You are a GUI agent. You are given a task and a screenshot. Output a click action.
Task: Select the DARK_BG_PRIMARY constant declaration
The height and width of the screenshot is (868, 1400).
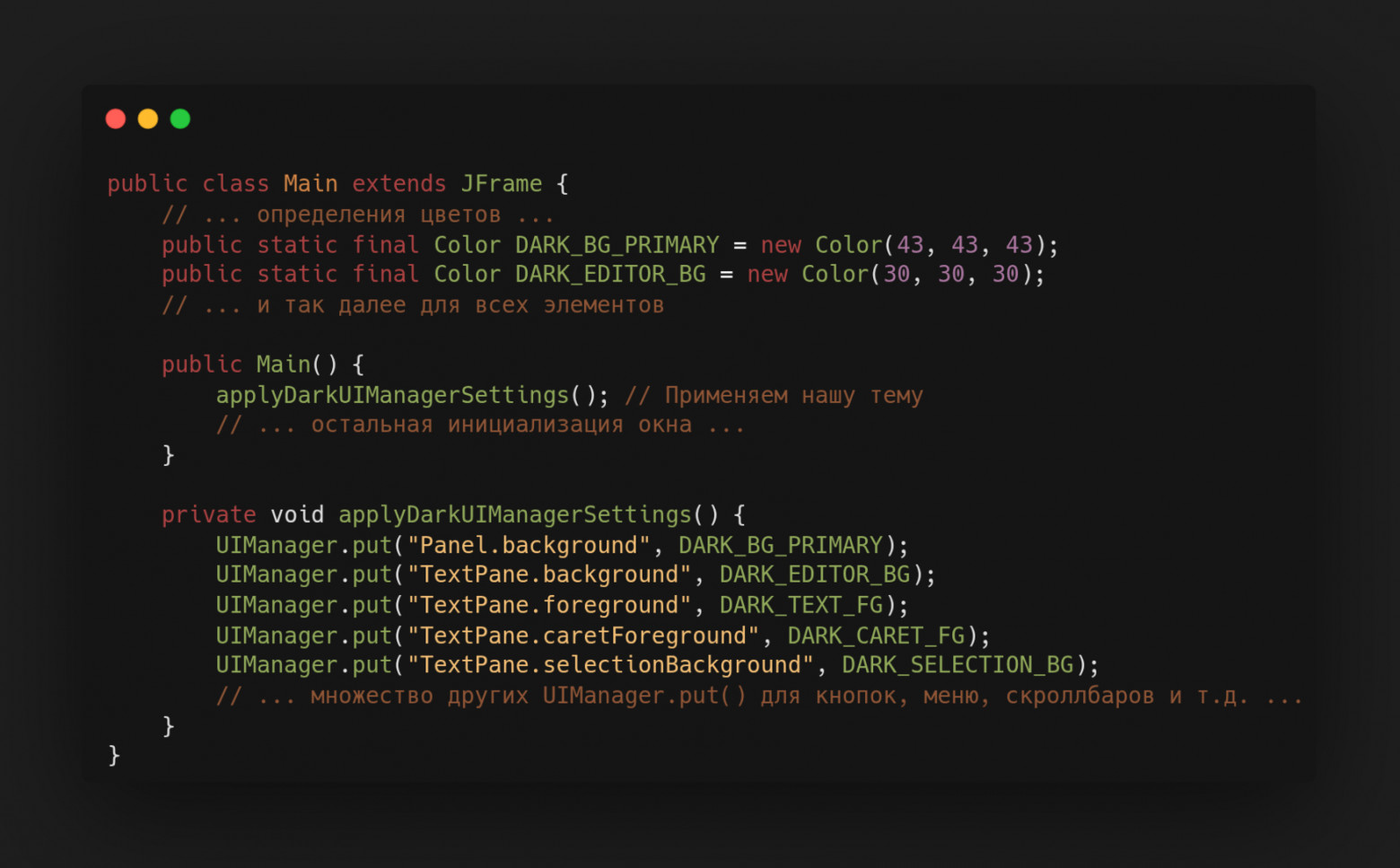click(617, 244)
